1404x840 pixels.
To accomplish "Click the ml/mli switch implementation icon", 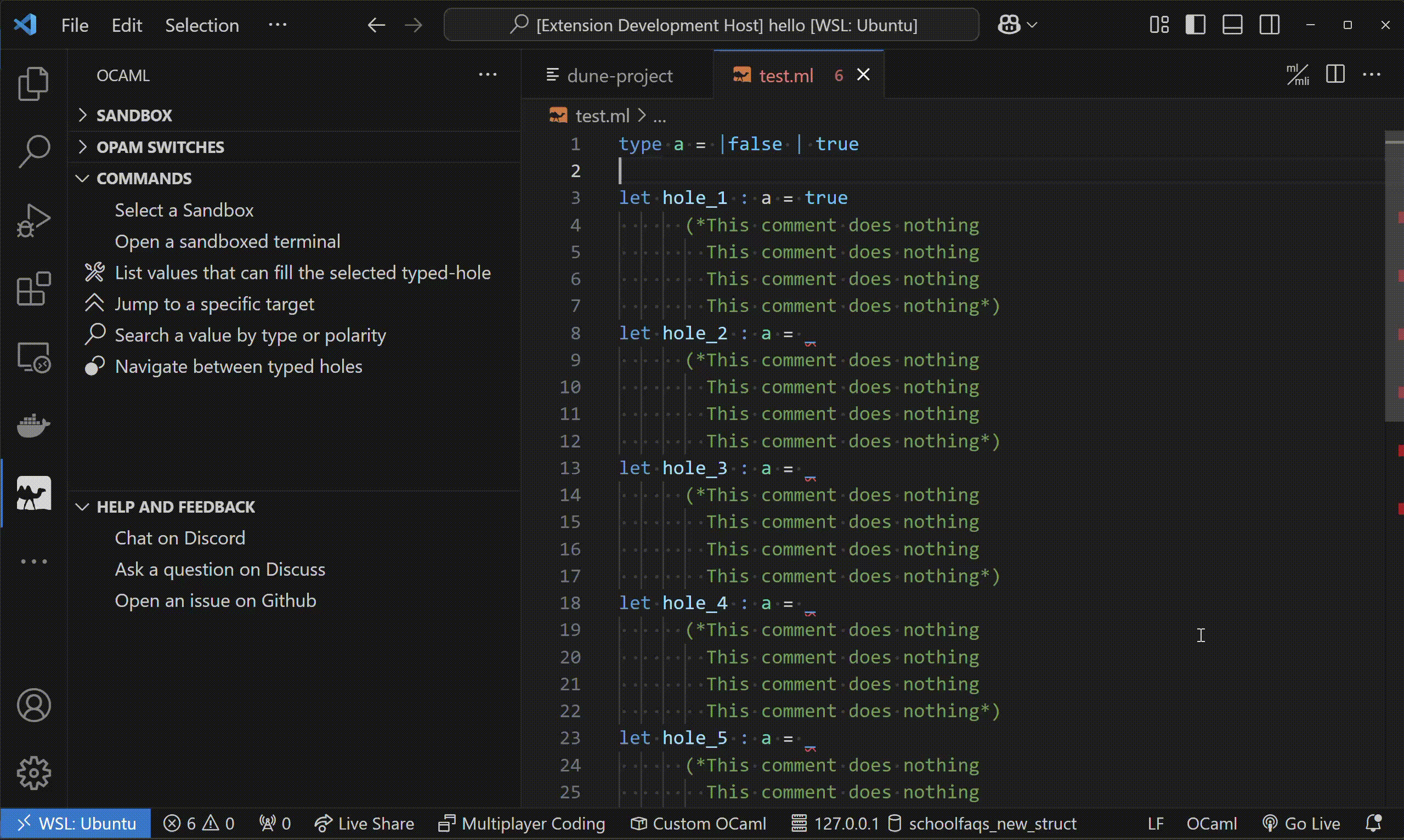I will pos(1298,75).
